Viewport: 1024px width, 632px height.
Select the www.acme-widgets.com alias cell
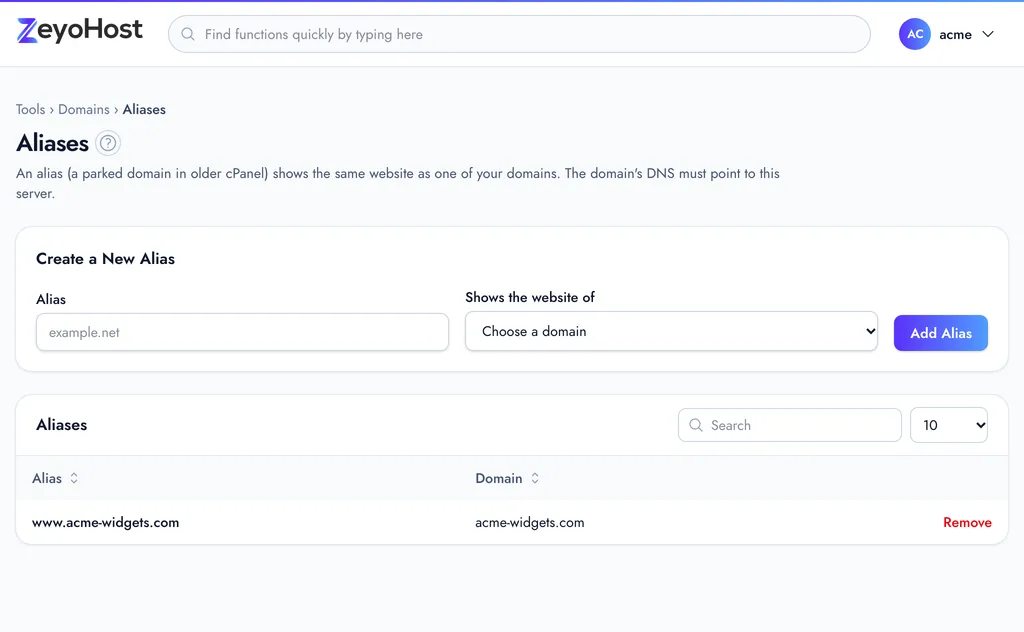click(106, 522)
